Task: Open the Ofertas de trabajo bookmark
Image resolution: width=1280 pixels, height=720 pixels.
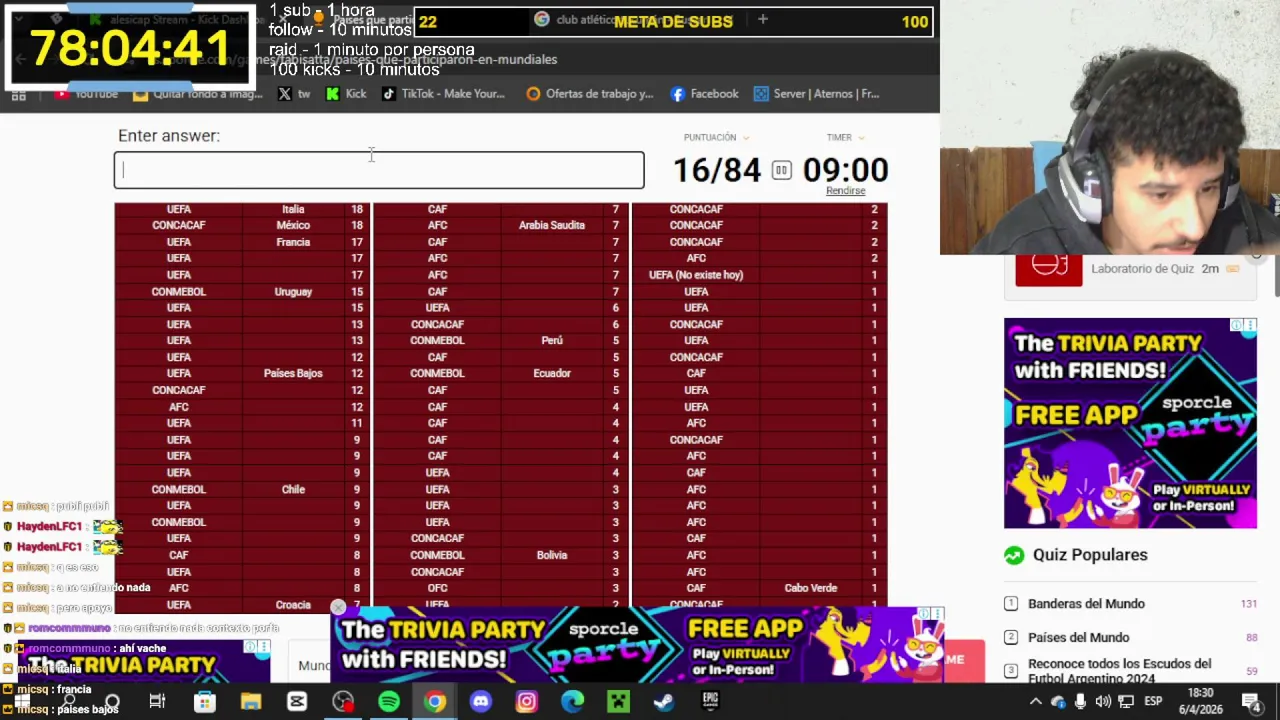Action: (589, 94)
